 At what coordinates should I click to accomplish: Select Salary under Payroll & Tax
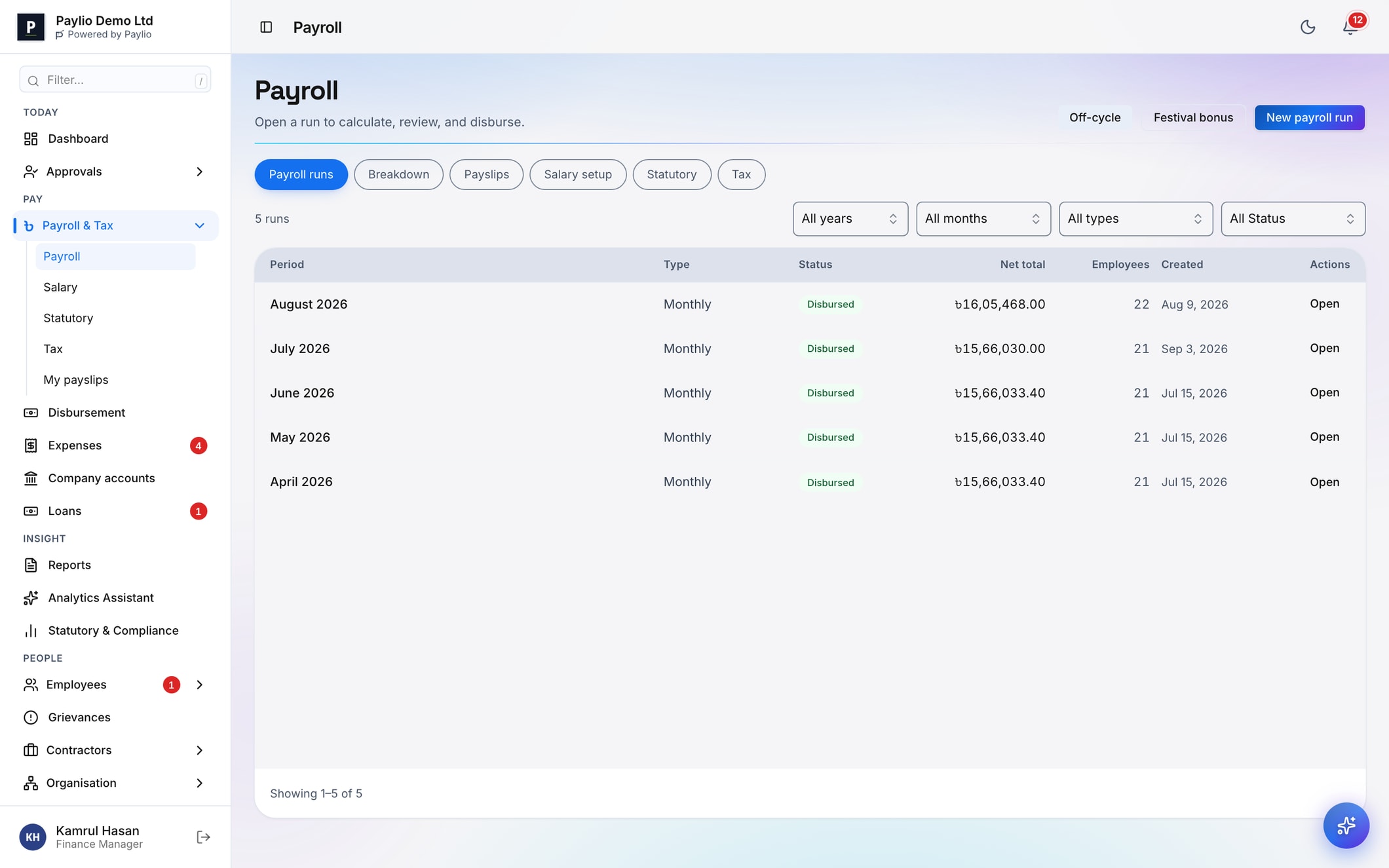[115, 287]
